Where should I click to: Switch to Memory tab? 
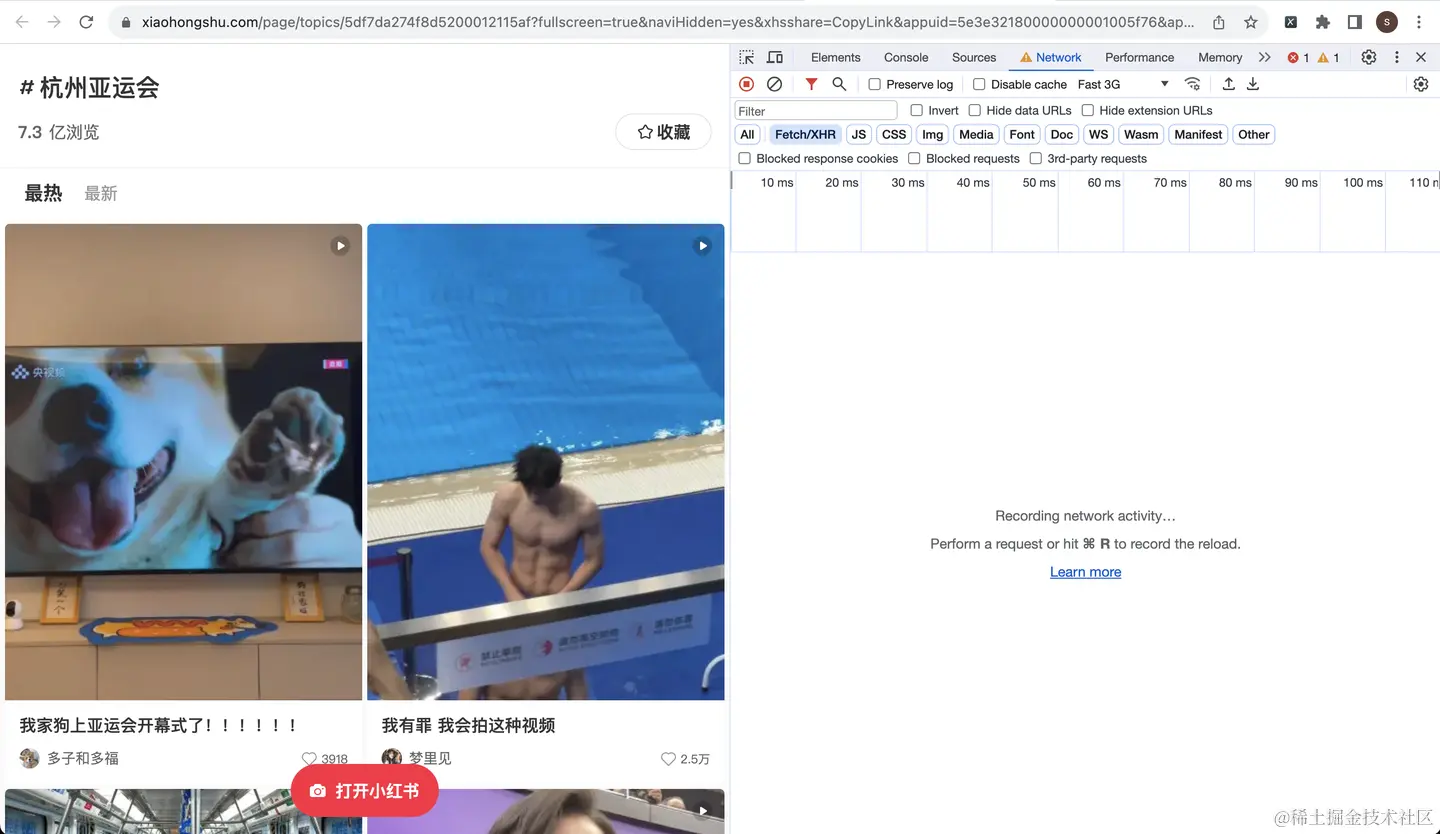(1220, 57)
